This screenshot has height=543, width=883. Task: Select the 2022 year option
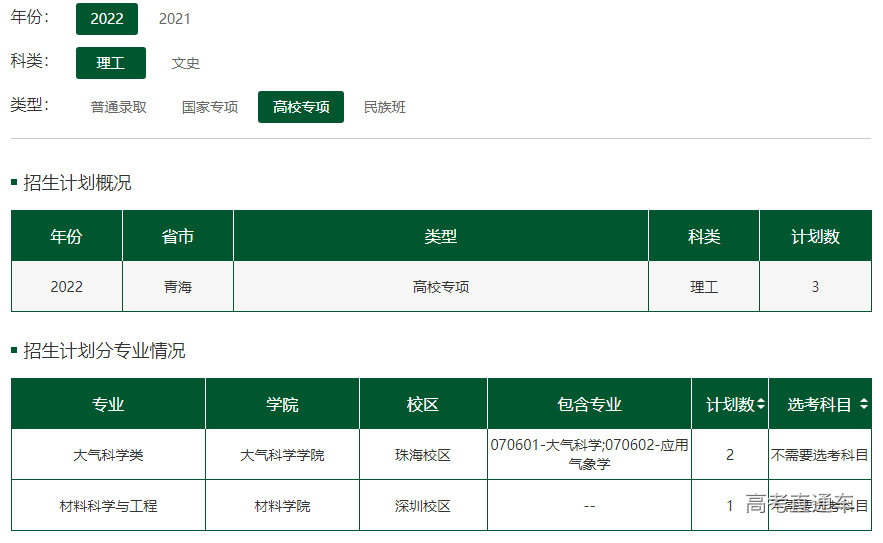[107, 19]
